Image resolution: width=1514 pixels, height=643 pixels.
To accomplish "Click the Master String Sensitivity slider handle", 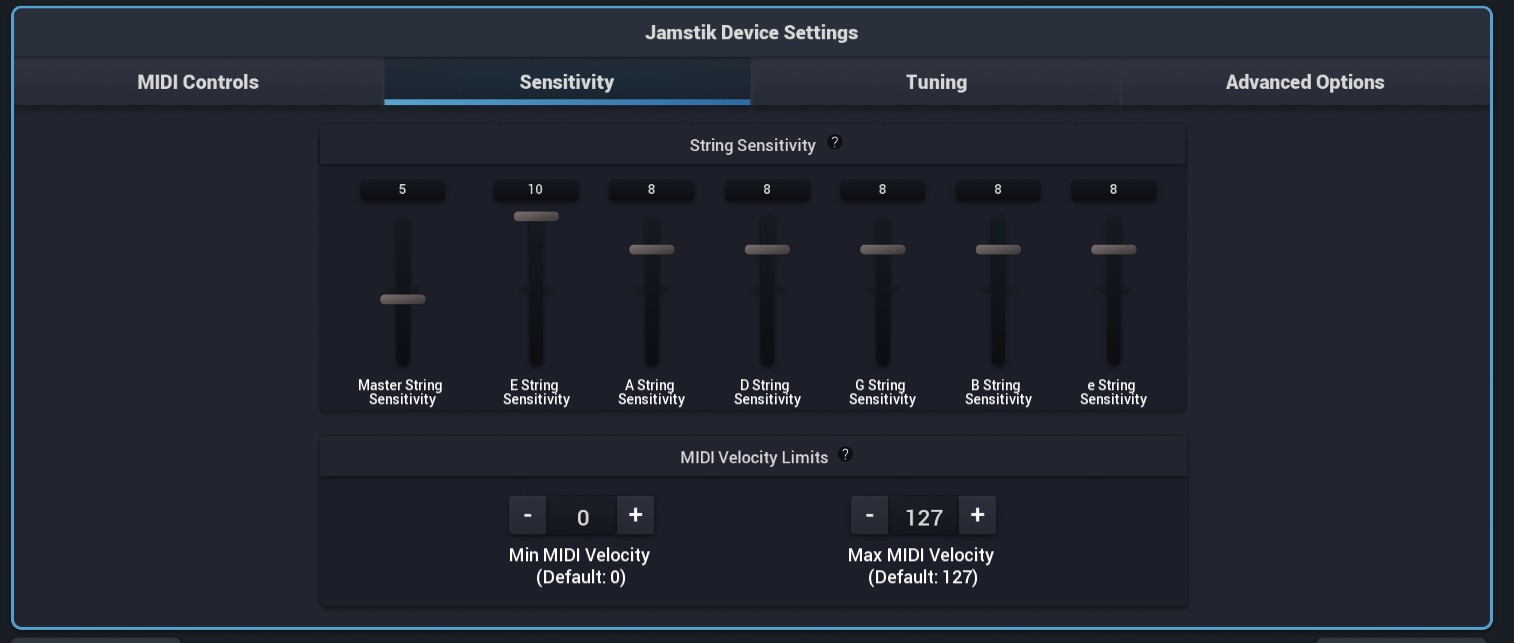I will pos(403,299).
